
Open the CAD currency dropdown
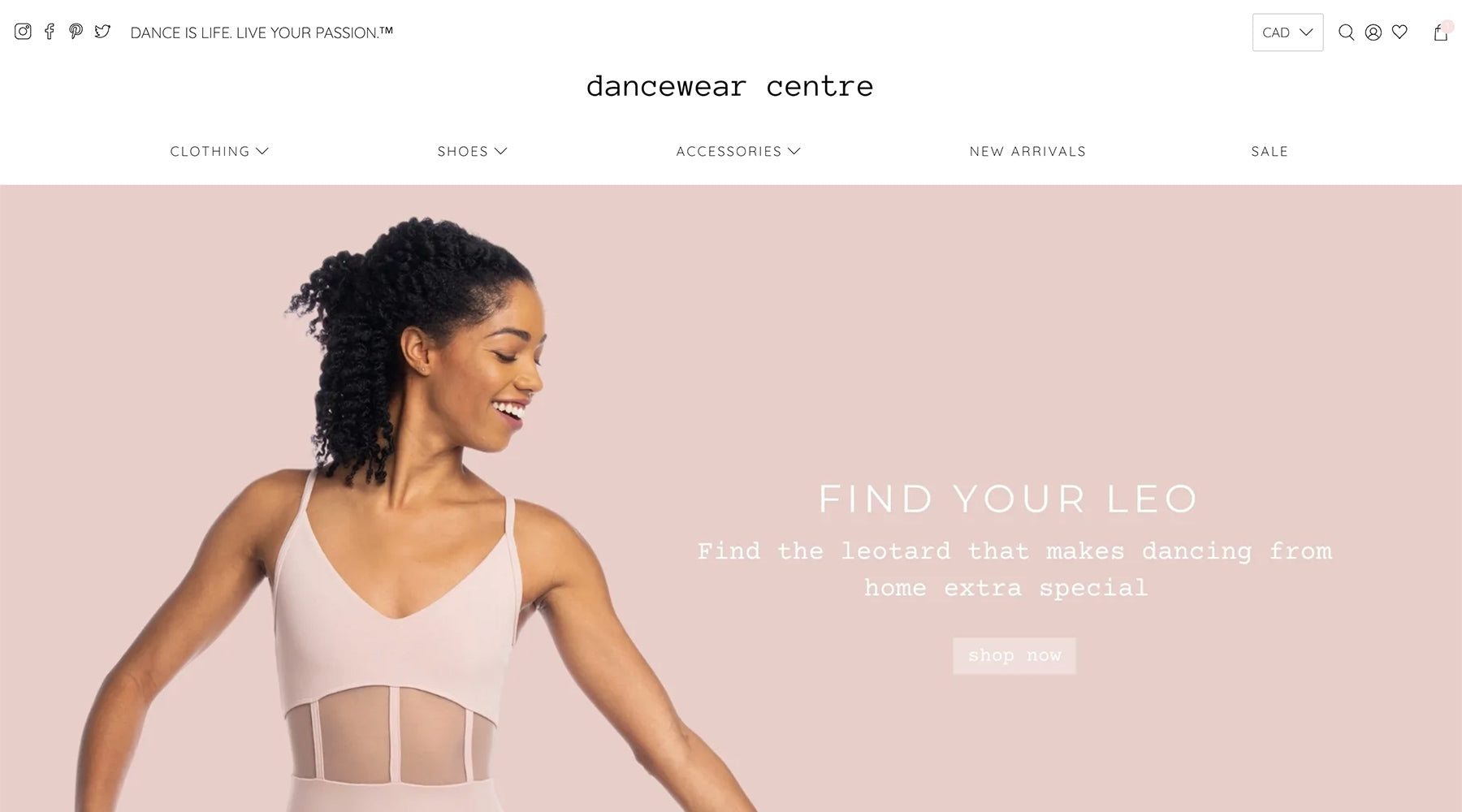(1287, 32)
